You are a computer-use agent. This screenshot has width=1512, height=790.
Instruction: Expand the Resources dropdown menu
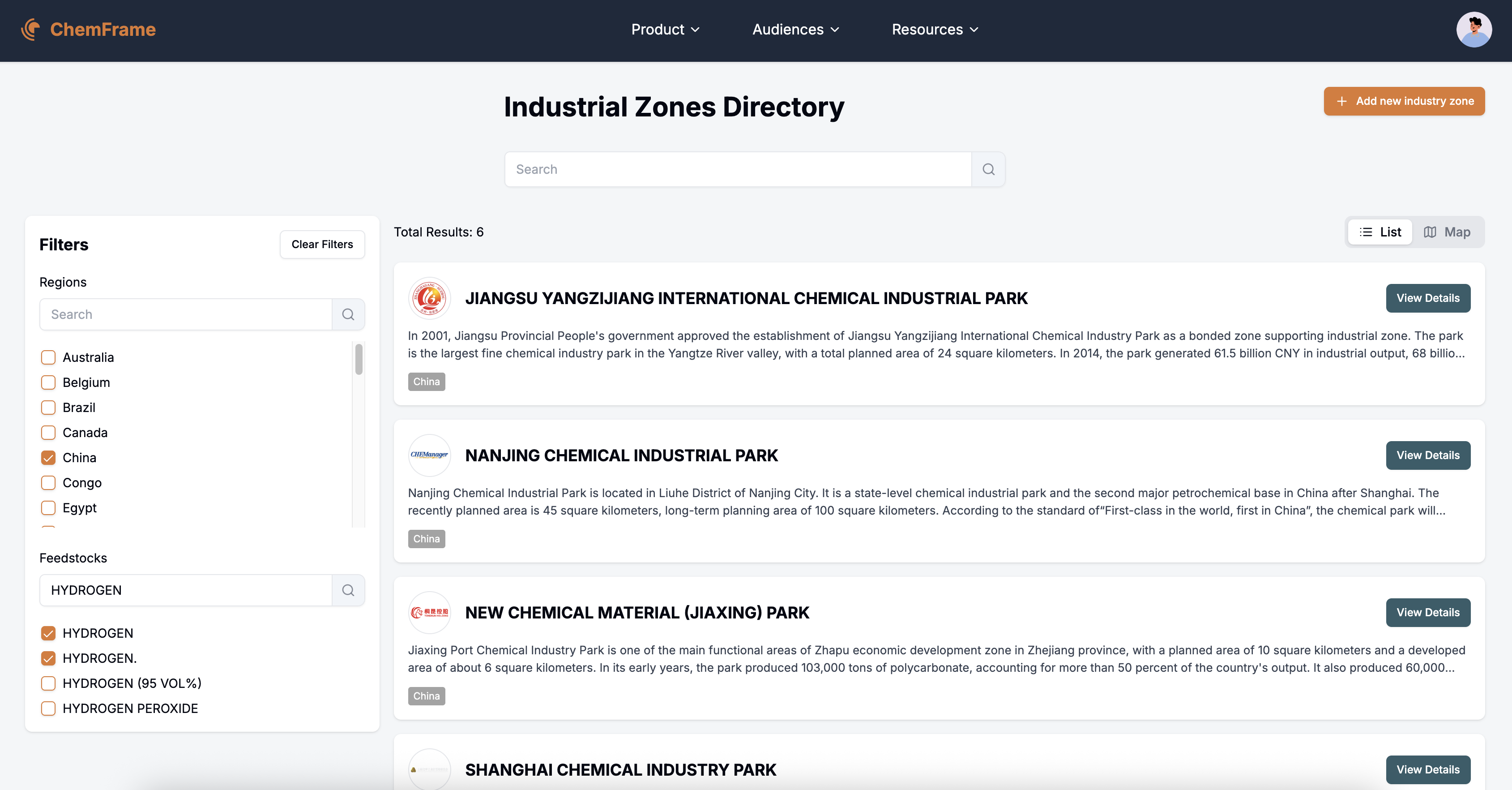(935, 30)
